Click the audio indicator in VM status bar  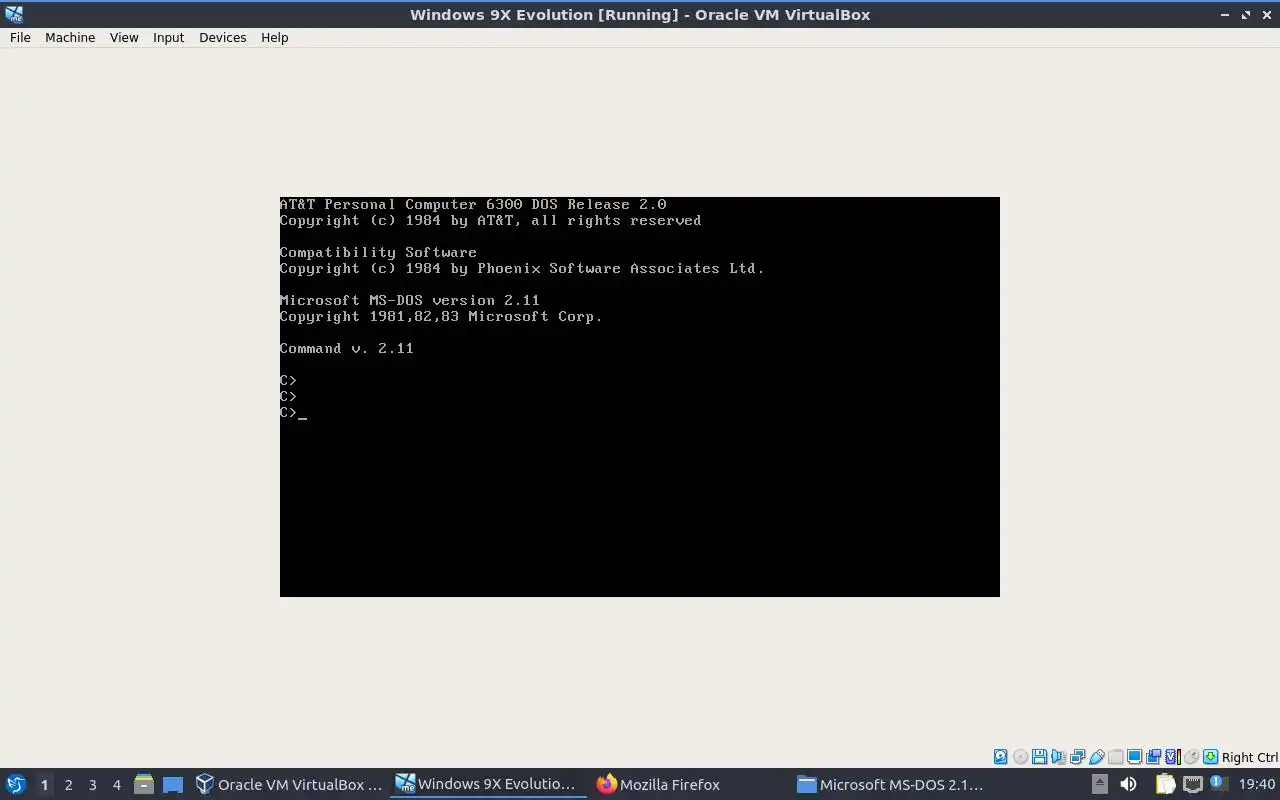click(x=1058, y=757)
